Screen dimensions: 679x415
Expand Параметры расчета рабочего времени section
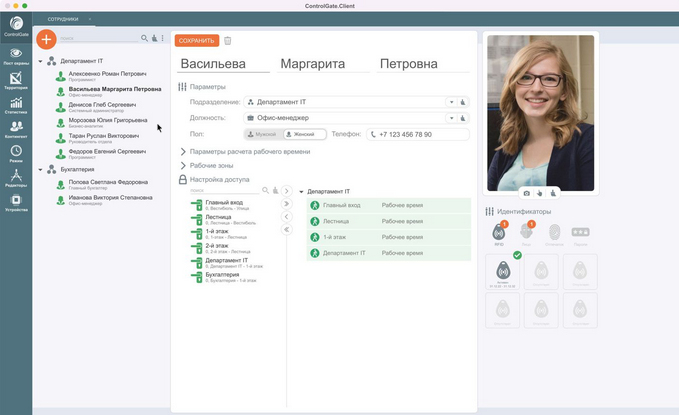[x=247, y=151]
